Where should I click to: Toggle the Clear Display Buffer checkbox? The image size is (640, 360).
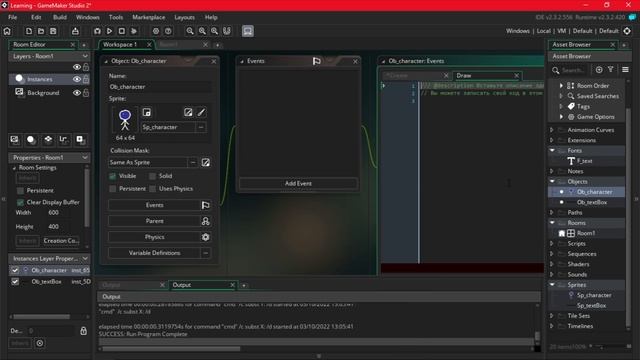tap(20, 202)
